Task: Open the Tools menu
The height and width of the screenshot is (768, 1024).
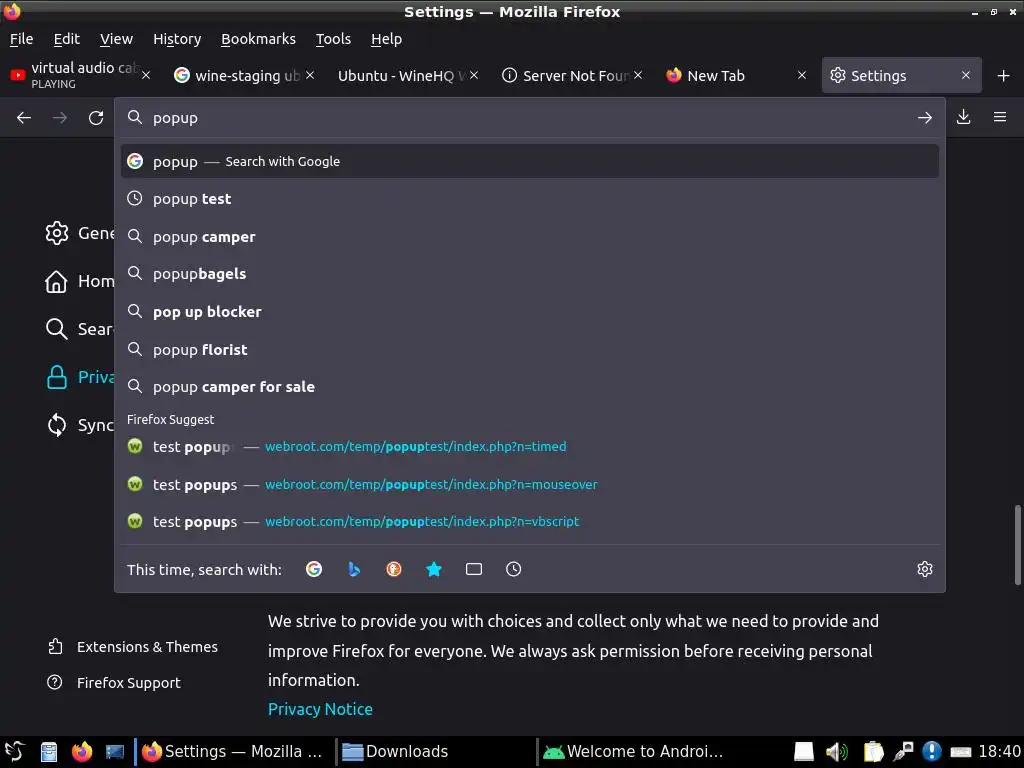Action: [x=333, y=39]
